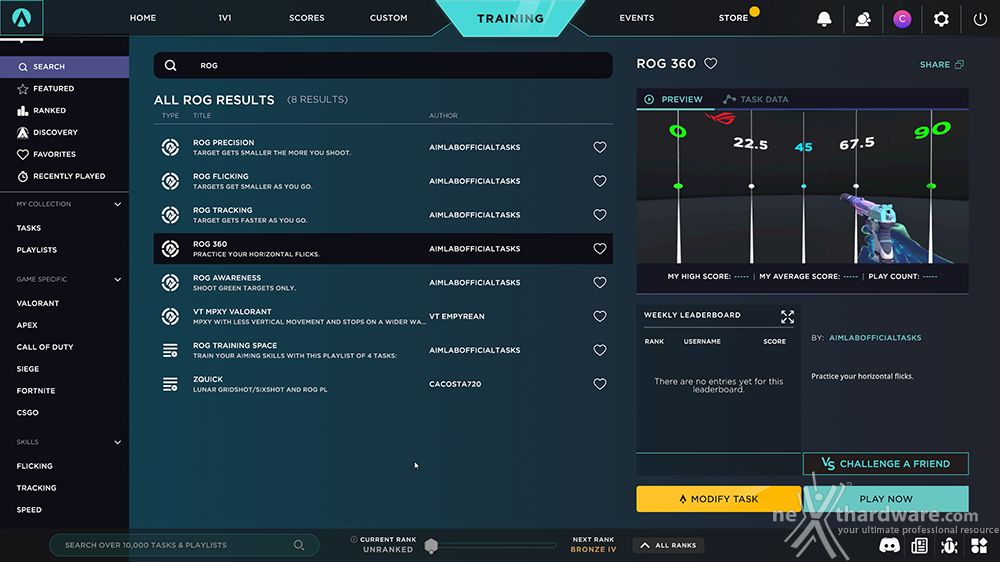The height and width of the screenshot is (562, 1000).
Task: Click the bottom tasks and playlists search field
Action: [184, 545]
